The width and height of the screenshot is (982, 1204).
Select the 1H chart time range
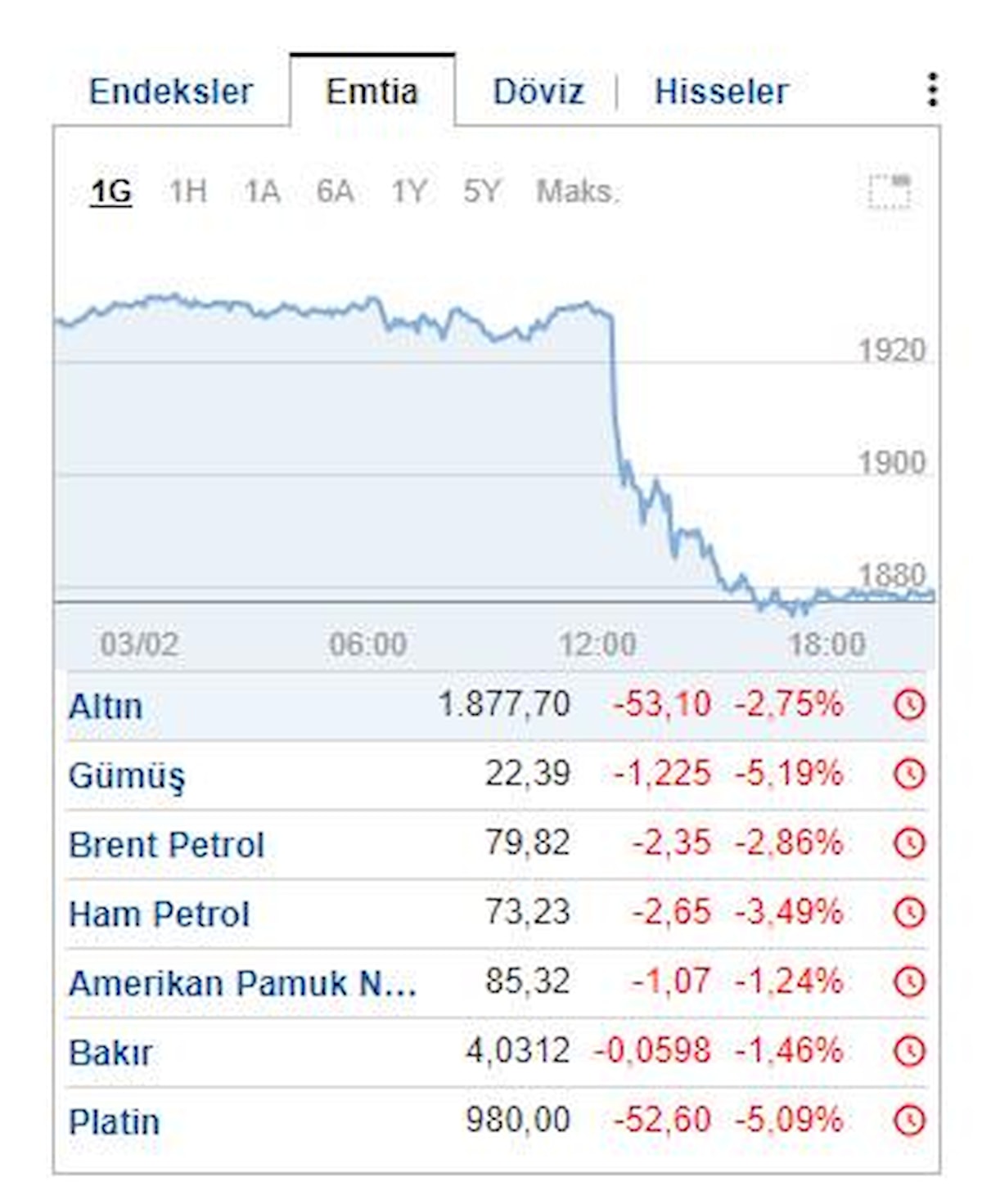(x=187, y=191)
